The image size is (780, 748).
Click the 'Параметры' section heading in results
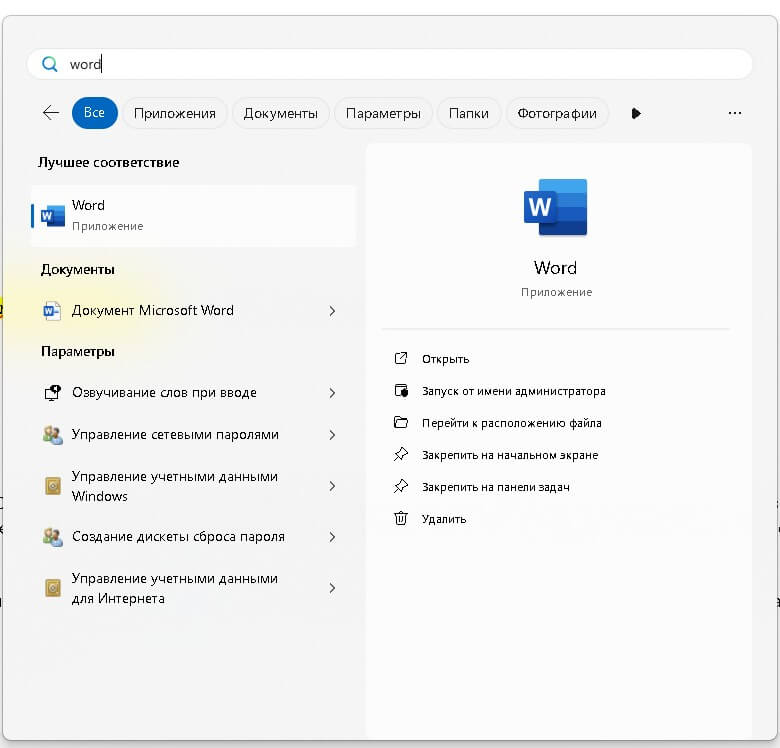[x=78, y=352]
